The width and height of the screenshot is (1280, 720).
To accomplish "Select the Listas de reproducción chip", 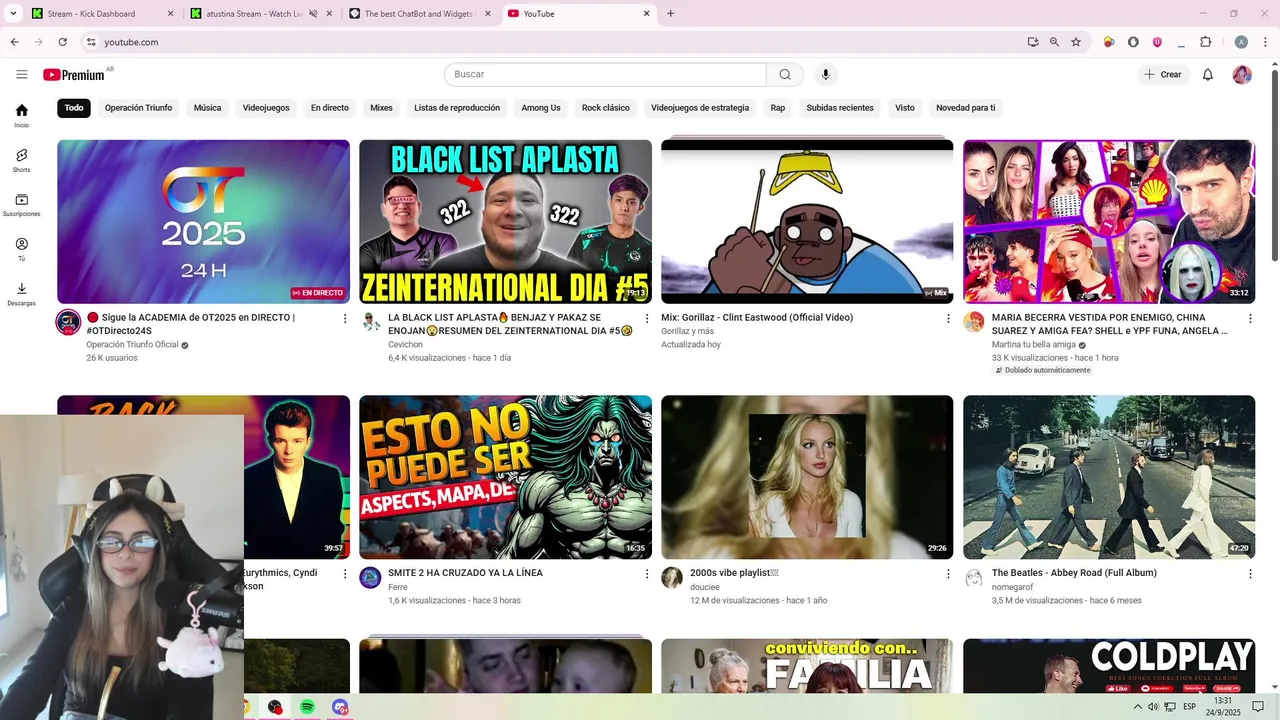I will click(x=457, y=108).
